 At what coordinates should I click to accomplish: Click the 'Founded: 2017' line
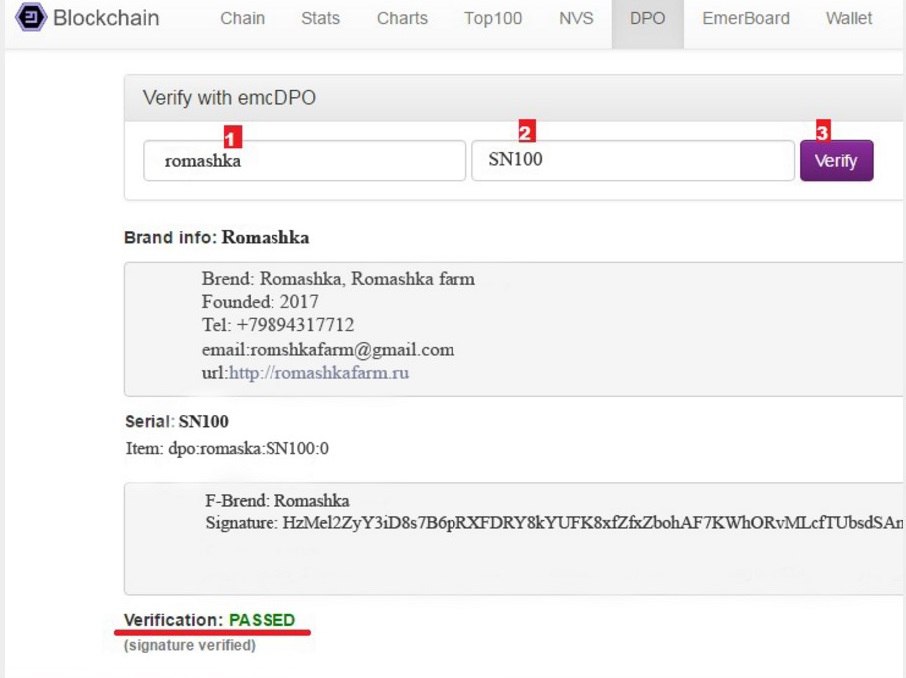pos(260,302)
